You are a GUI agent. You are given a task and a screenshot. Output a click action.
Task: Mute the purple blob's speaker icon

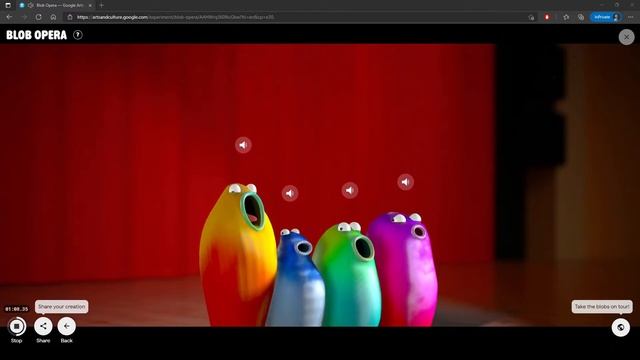[x=405, y=182]
